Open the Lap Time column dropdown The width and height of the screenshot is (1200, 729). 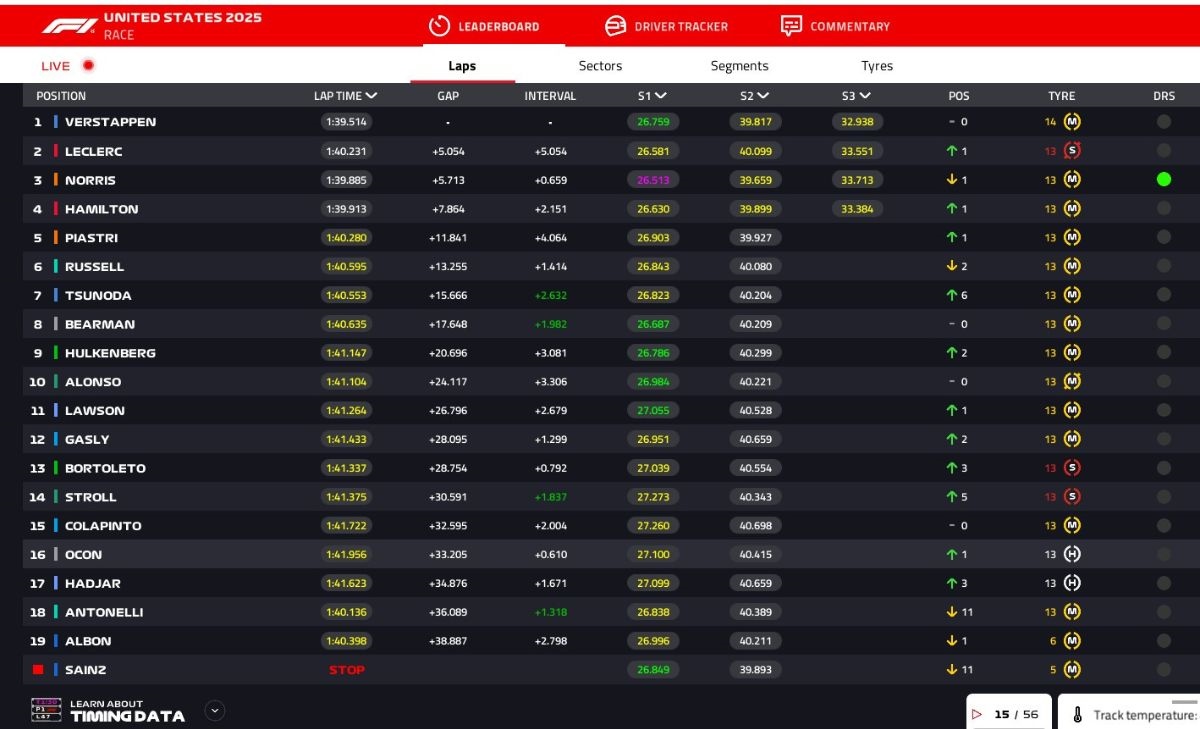[x=372, y=96]
